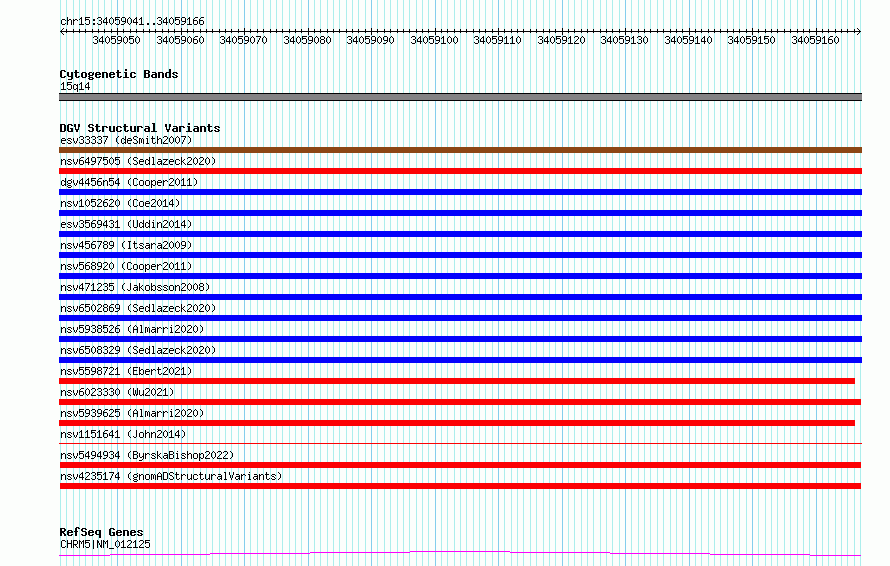
Task: Click the blue nsv1052620 variant bar
Action: point(460,213)
